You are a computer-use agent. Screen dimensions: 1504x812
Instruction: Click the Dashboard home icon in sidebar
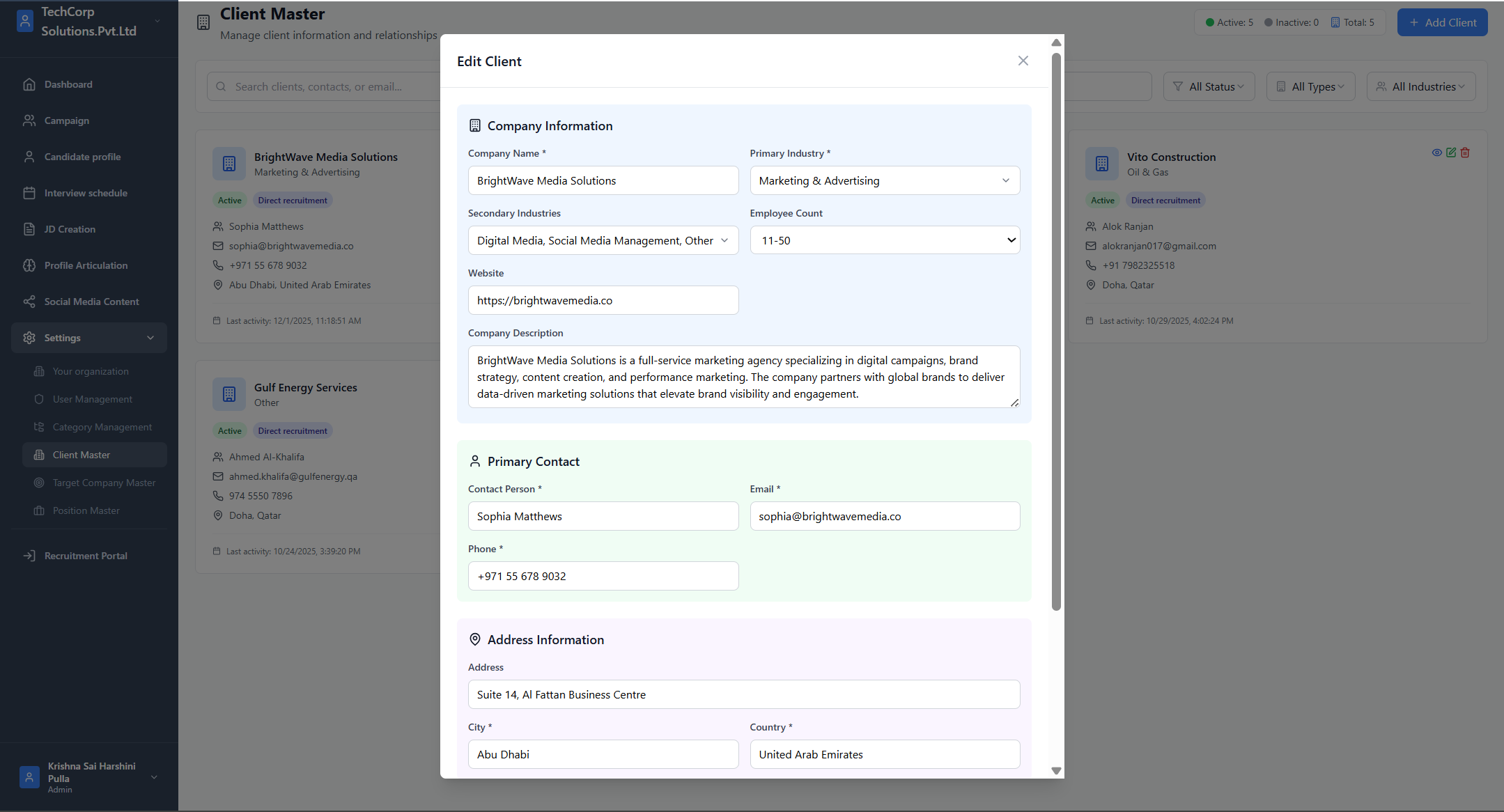click(x=29, y=84)
